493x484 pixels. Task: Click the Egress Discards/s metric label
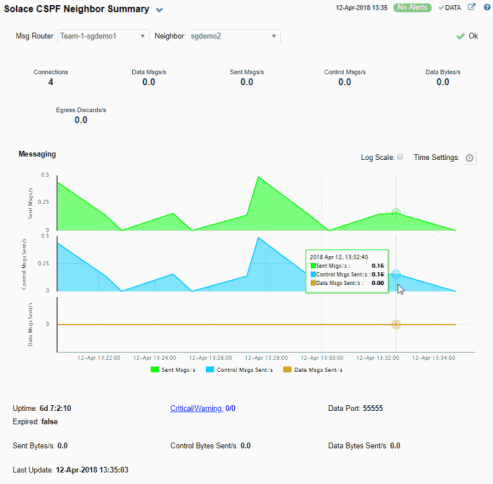81,110
